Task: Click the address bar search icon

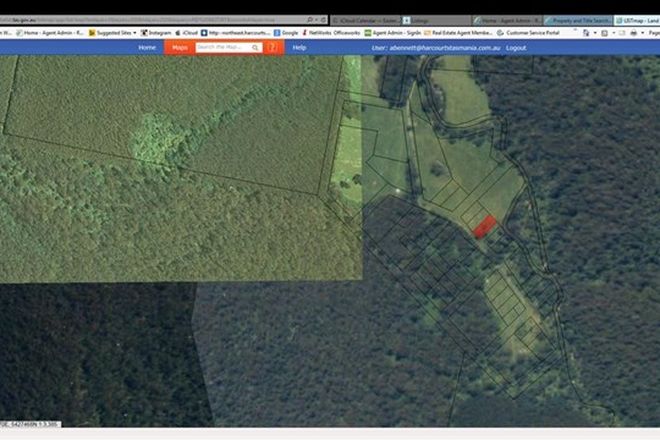Action: pyautogui.click(x=310, y=19)
